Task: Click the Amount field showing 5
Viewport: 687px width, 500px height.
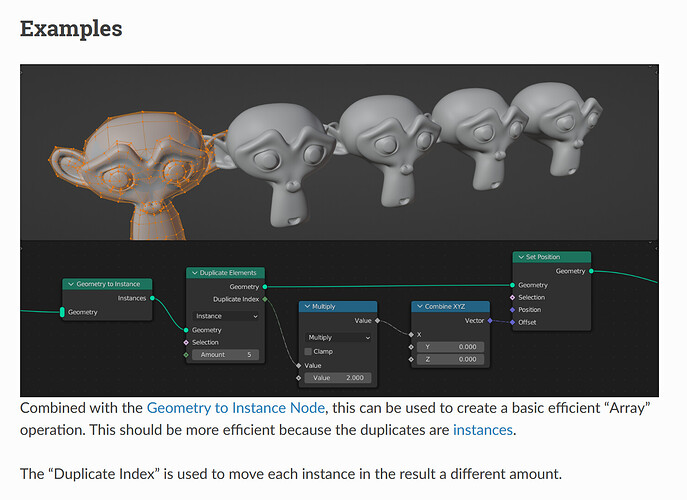Action: 226,355
